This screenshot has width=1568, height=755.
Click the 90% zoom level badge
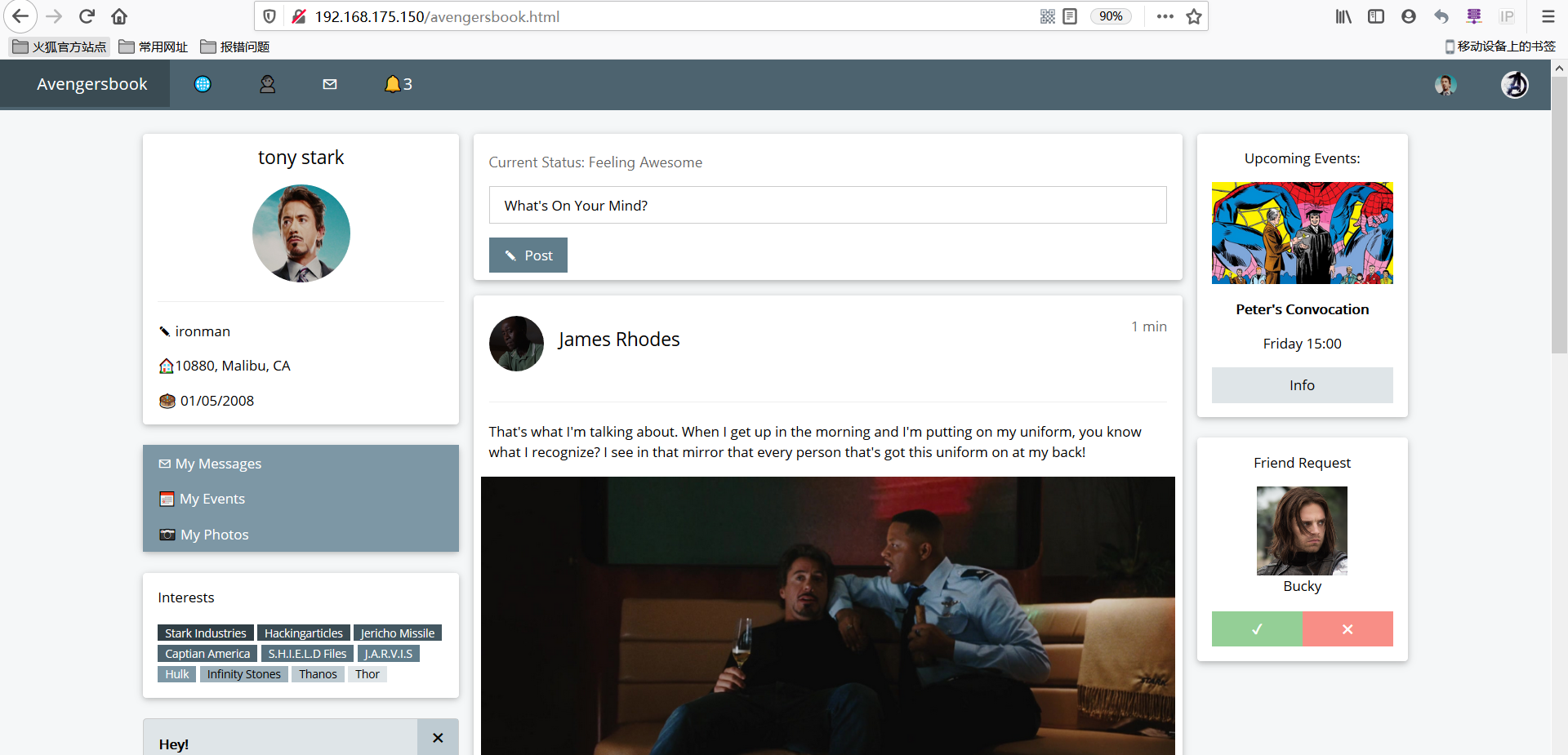pyautogui.click(x=1111, y=16)
